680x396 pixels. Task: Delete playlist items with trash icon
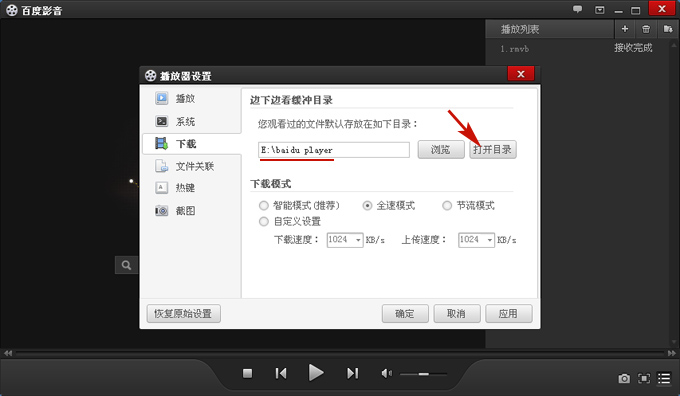coord(646,29)
